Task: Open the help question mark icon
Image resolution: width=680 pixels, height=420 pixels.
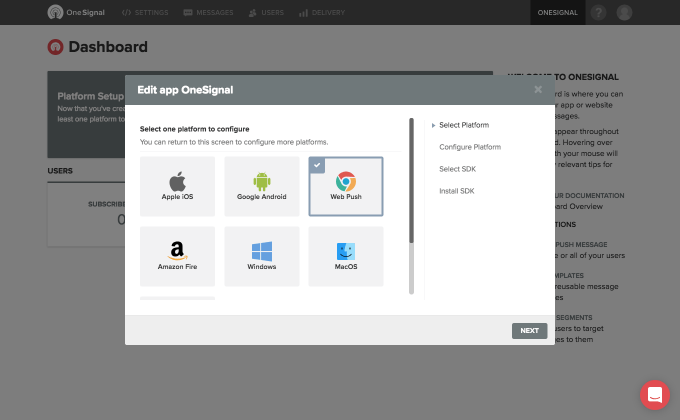Action: [598, 13]
